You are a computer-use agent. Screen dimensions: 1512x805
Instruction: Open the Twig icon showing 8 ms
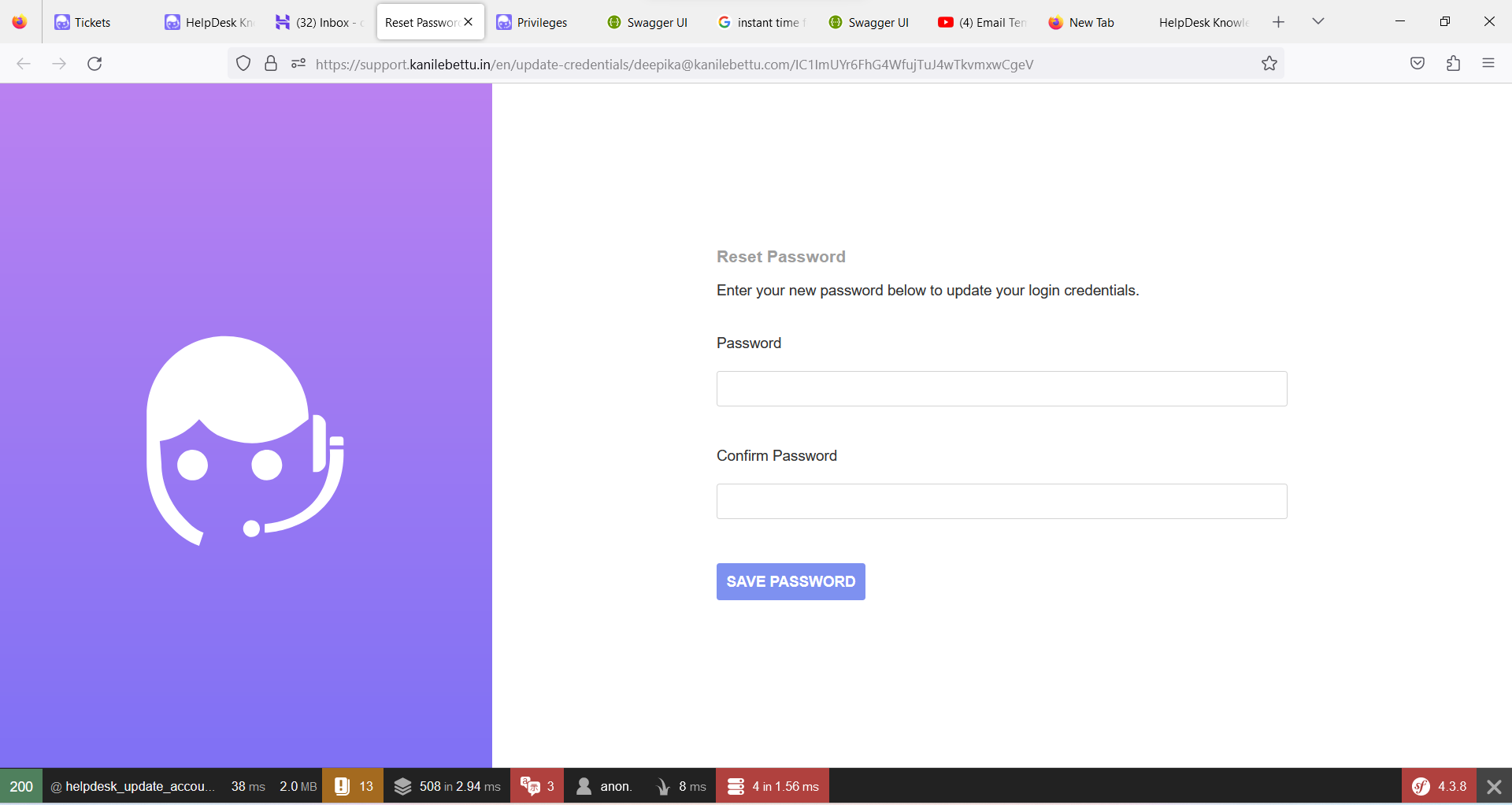(x=680, y=786)
